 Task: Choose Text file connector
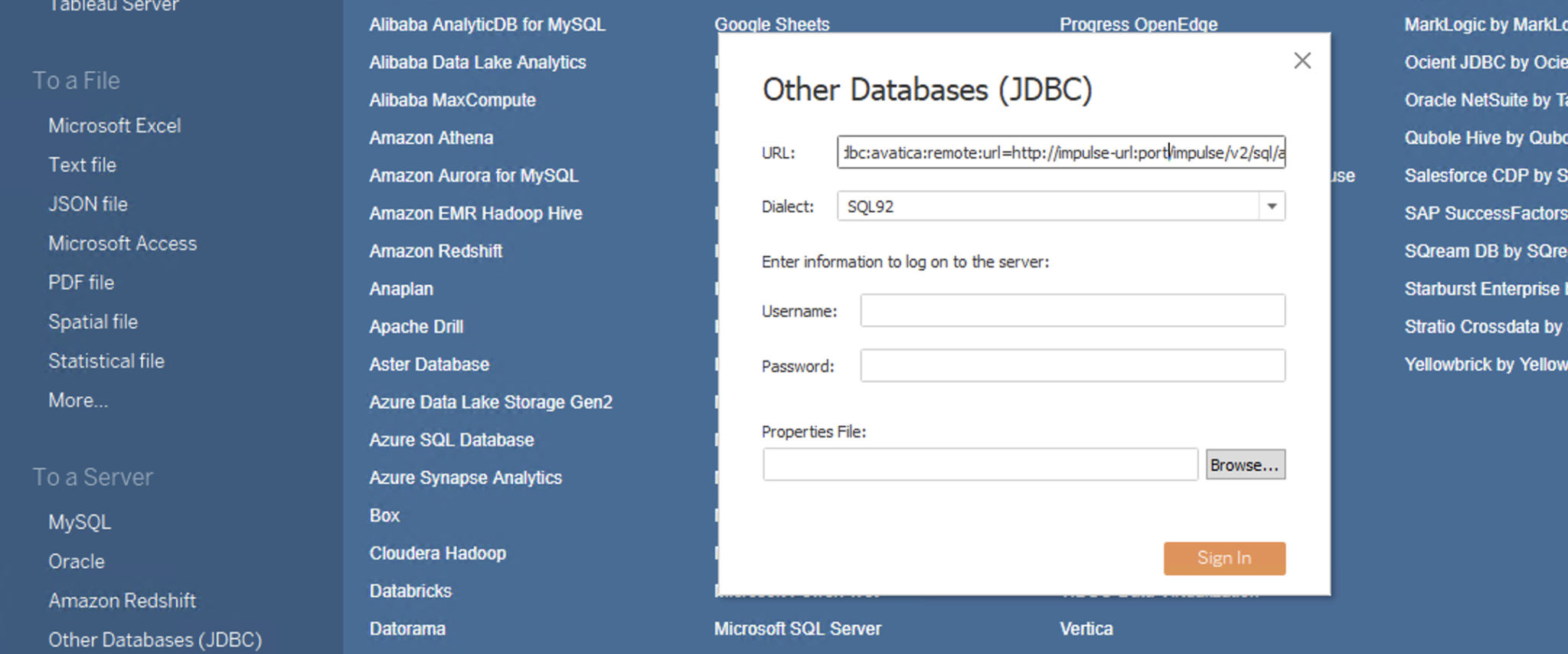(82, 165)
